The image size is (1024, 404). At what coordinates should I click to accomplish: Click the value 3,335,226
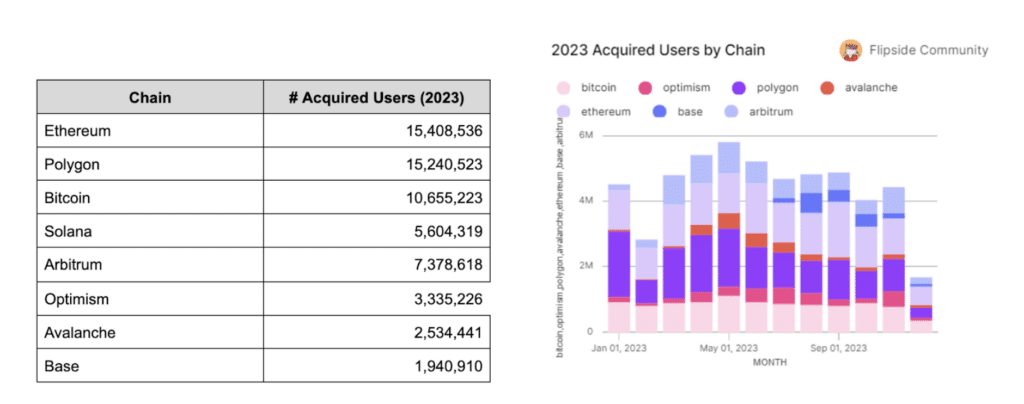pos(447,299)
